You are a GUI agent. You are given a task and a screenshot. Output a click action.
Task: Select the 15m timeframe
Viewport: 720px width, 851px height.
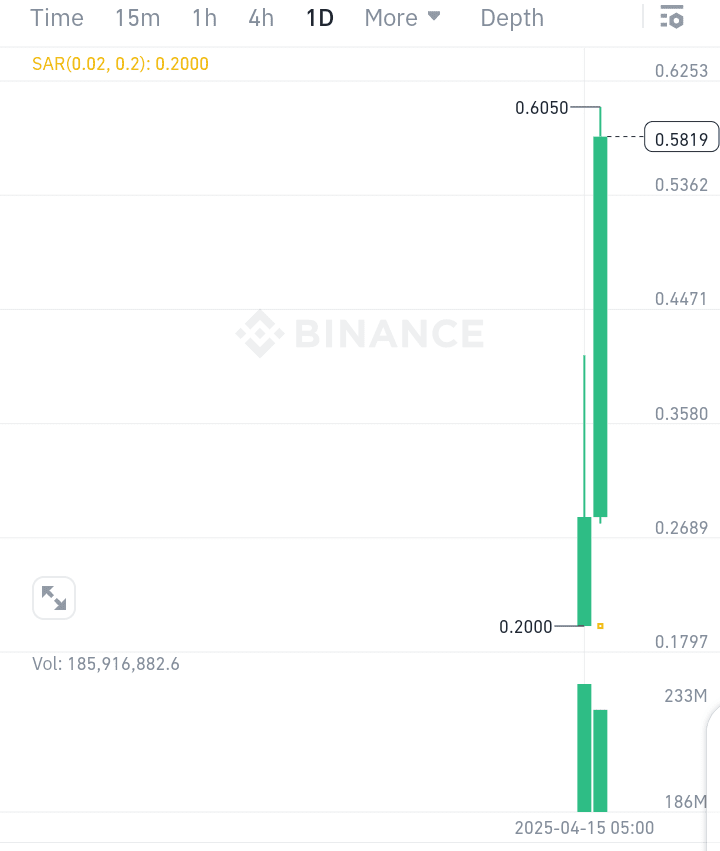tap(137, 18)
